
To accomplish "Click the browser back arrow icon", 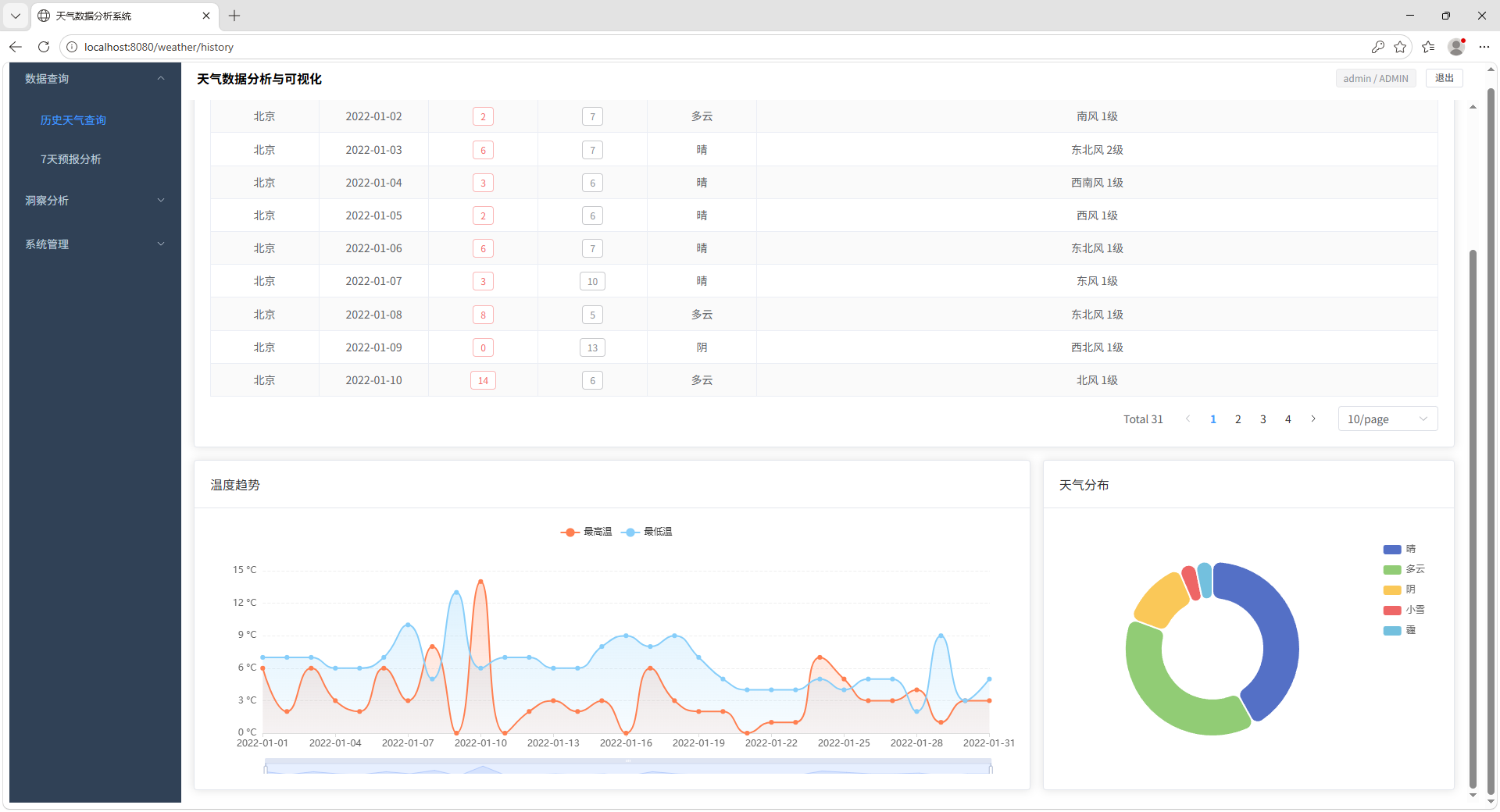I will pos(16,47).
